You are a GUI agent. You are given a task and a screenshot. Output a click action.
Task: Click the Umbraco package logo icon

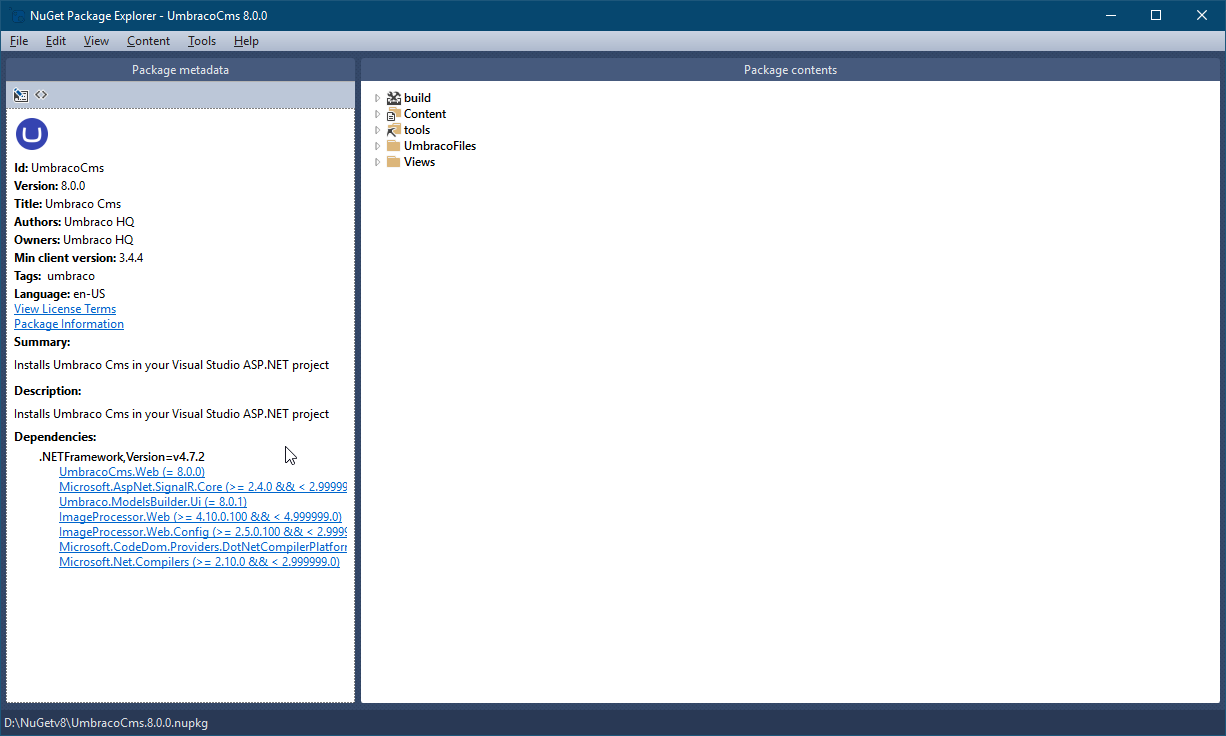pyautogui.click(x=32, y=135)
